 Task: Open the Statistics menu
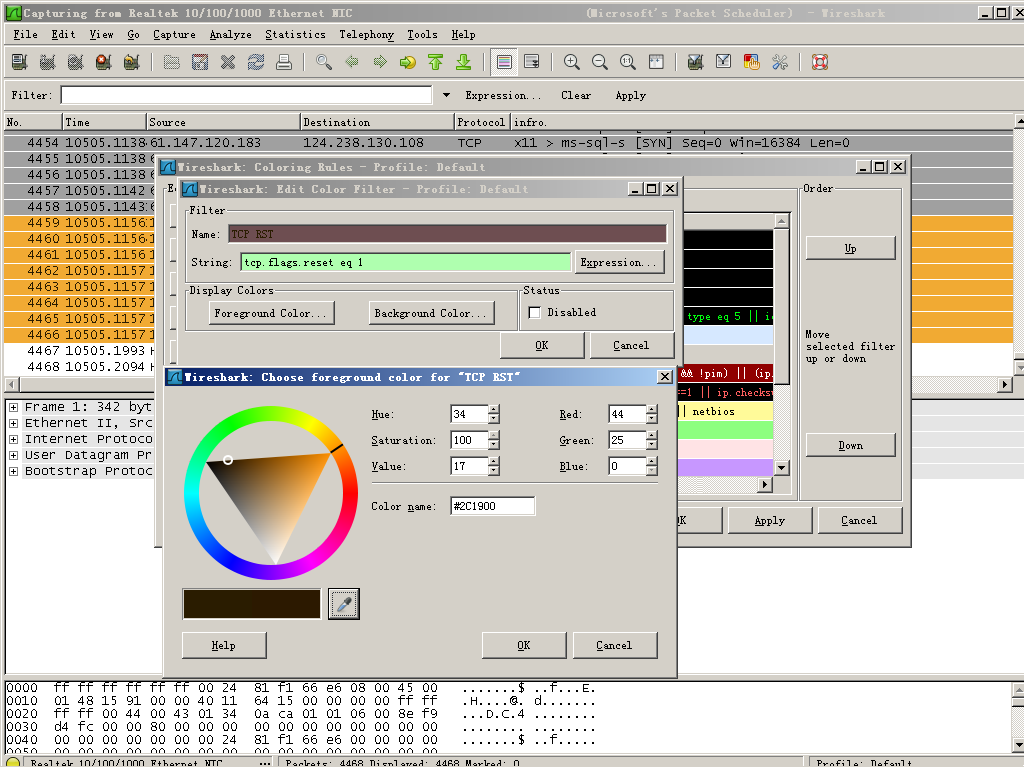(x=295, y=35)
